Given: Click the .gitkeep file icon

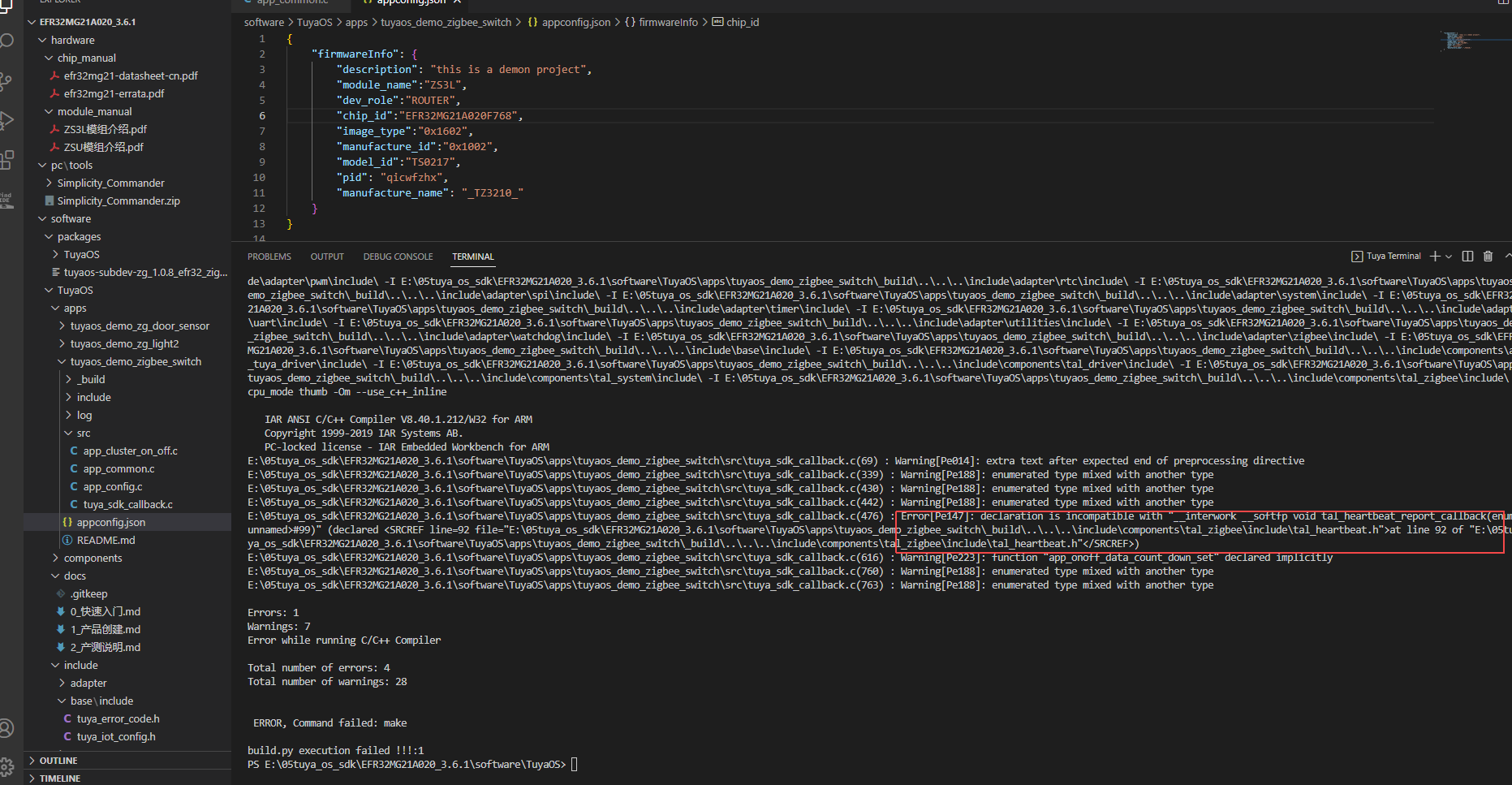Looking at the screenshot, I should click(61, 593).
